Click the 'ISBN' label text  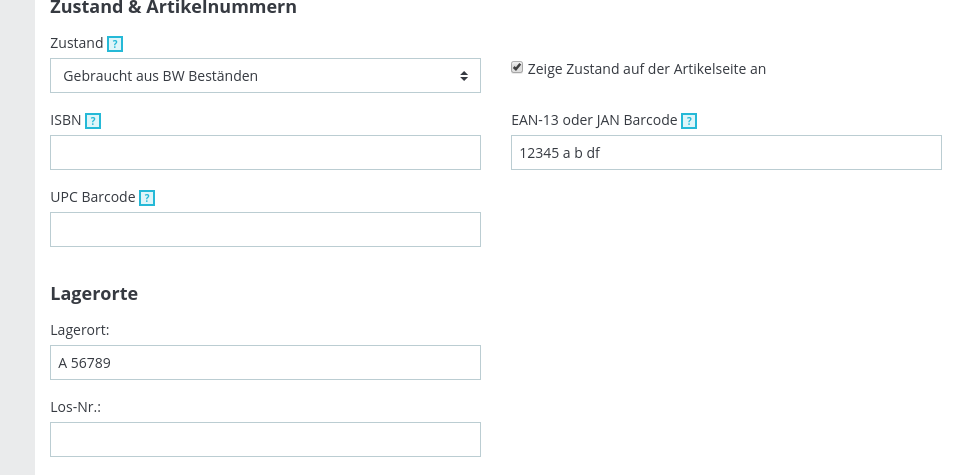tap(65, 121)
